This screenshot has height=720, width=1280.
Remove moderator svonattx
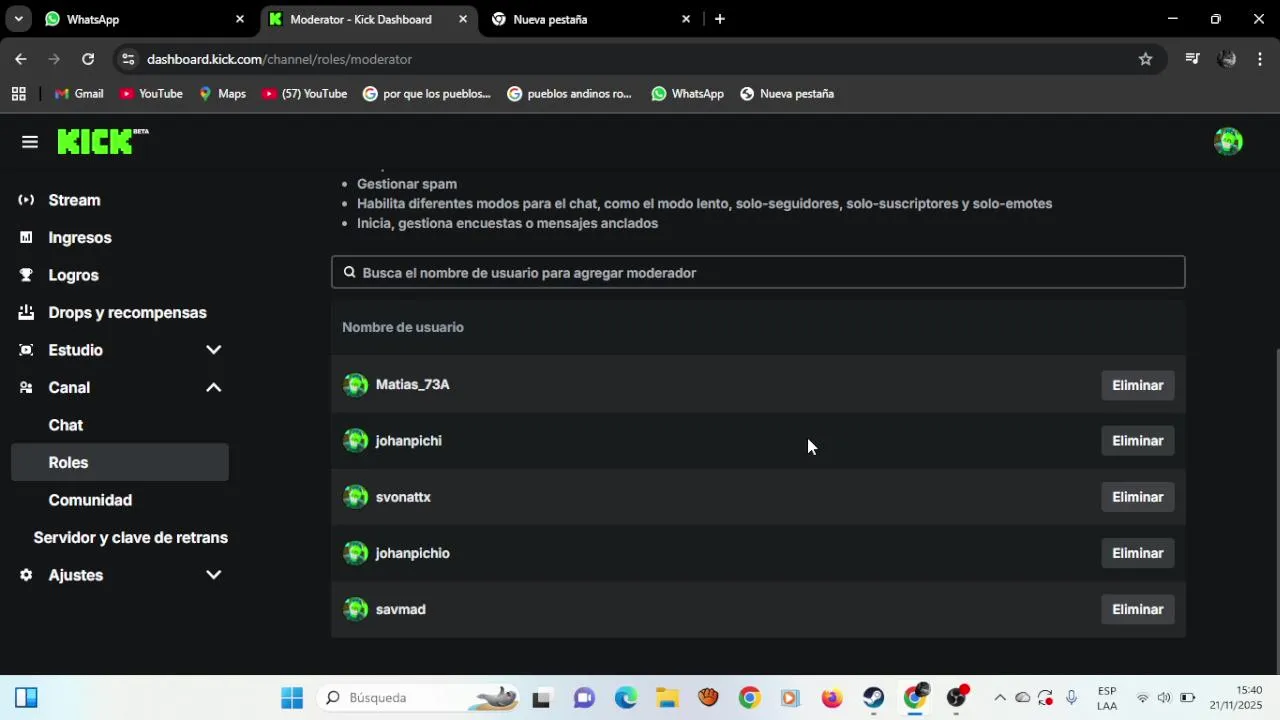(1137, 497)
